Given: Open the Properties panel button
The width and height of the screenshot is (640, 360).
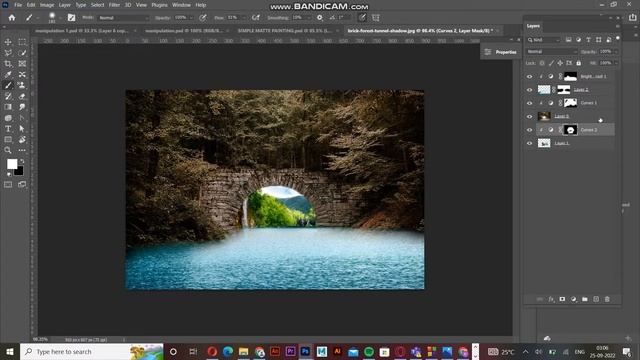Looking at the screenshot, I should point(501,52).
